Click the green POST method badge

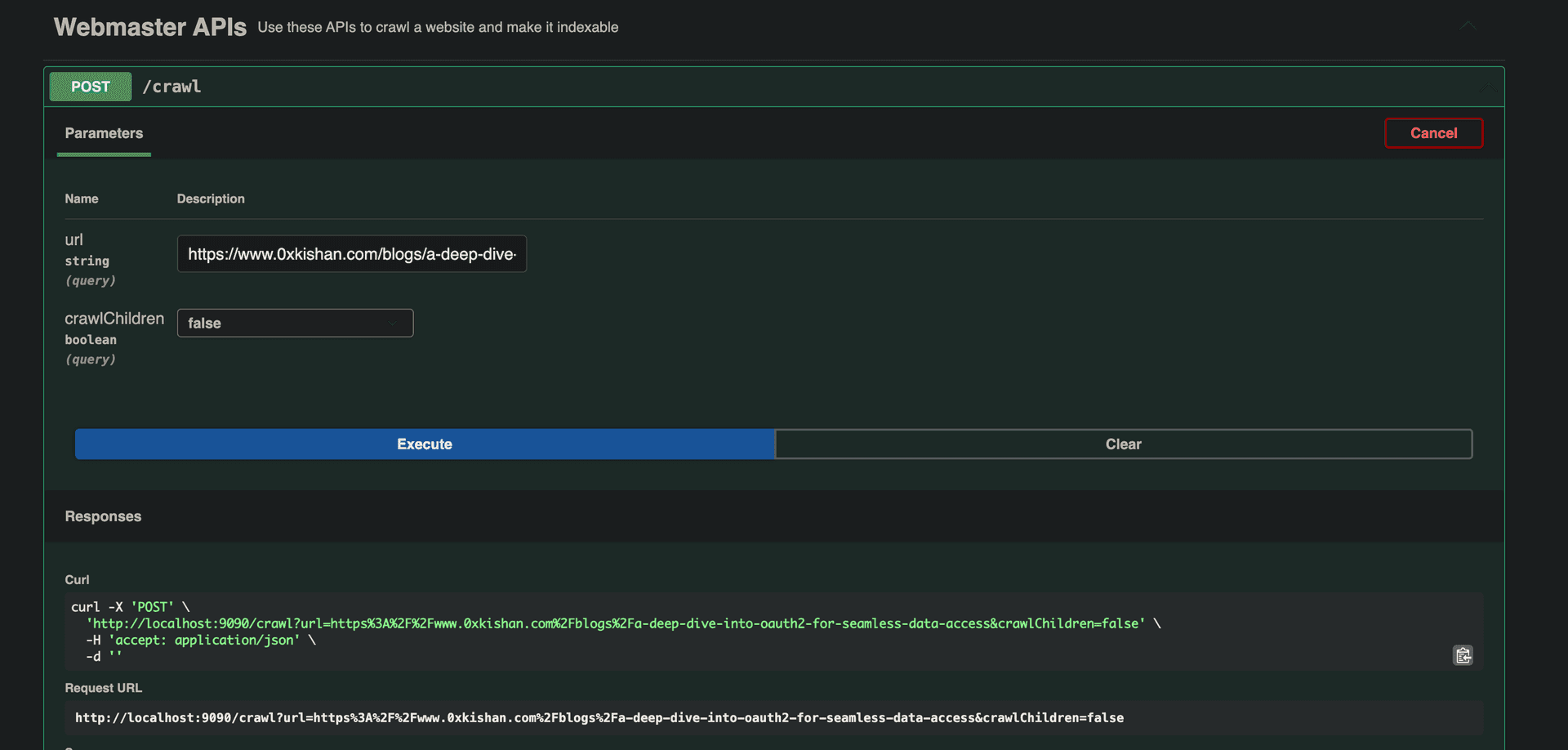(90, 86)
